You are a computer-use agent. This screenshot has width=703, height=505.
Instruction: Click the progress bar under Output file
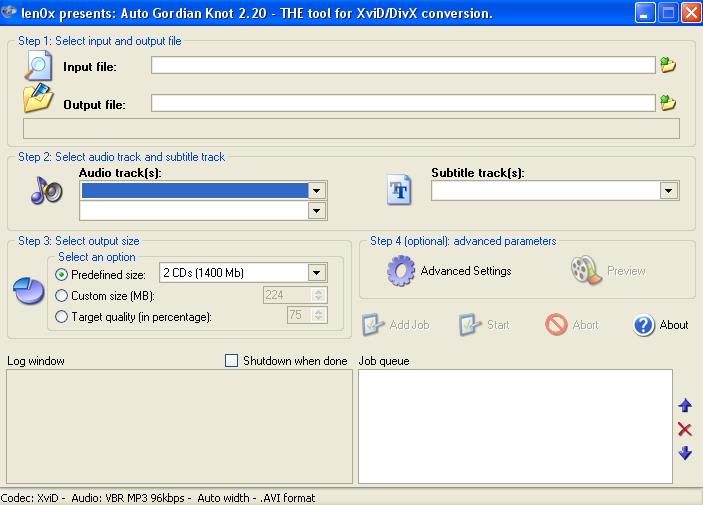coord(352,129)
